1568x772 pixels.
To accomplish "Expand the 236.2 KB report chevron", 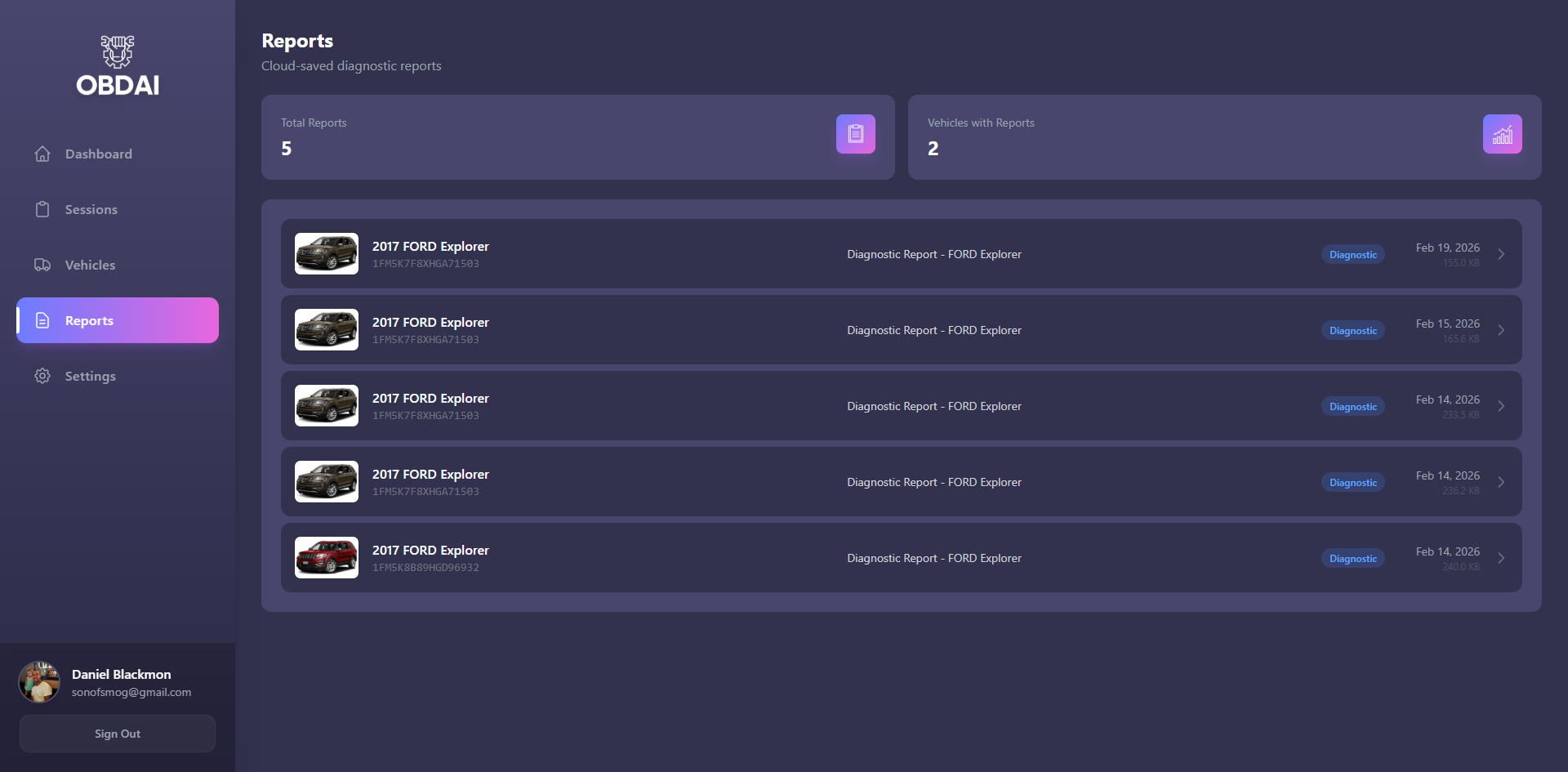I will coord(1501,482).
